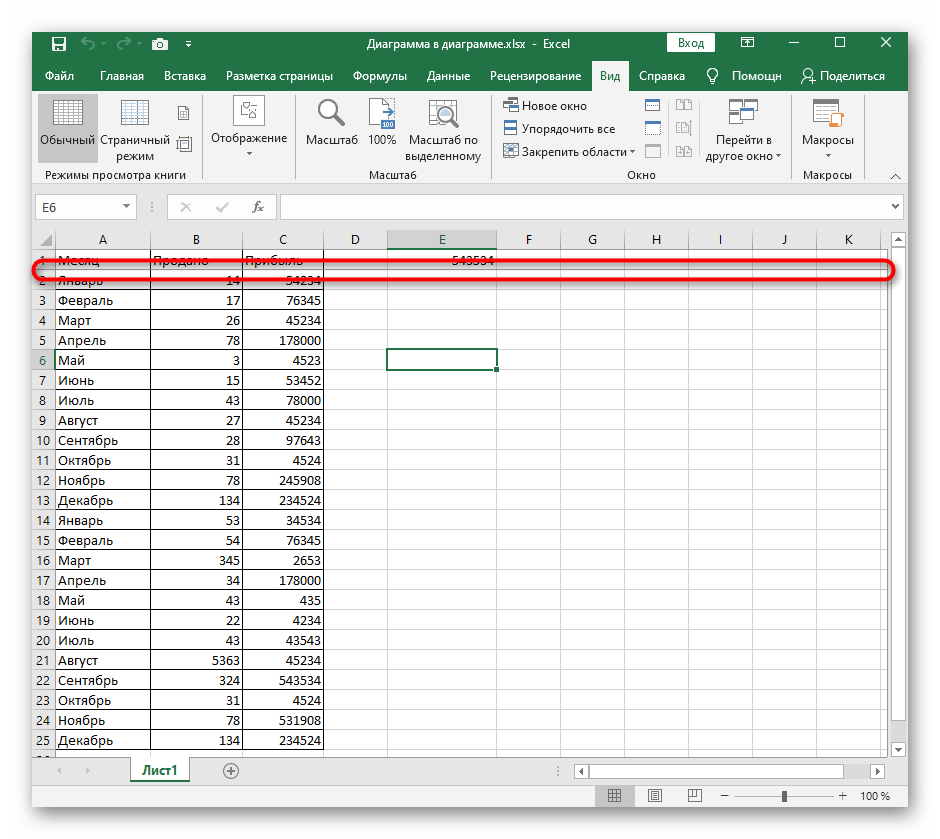Screen dimensions: 940x839
Task: Click the Вход sign-in button
Action: 691,43
